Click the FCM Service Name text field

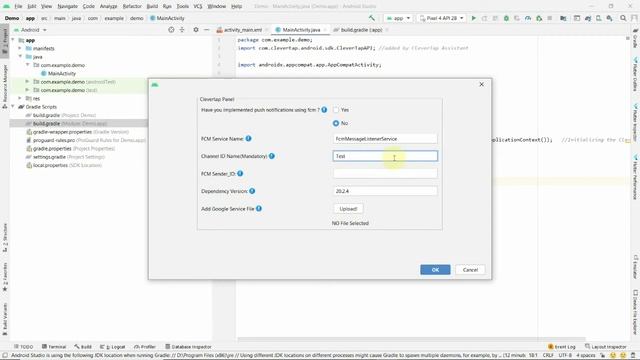coord(385,139)
